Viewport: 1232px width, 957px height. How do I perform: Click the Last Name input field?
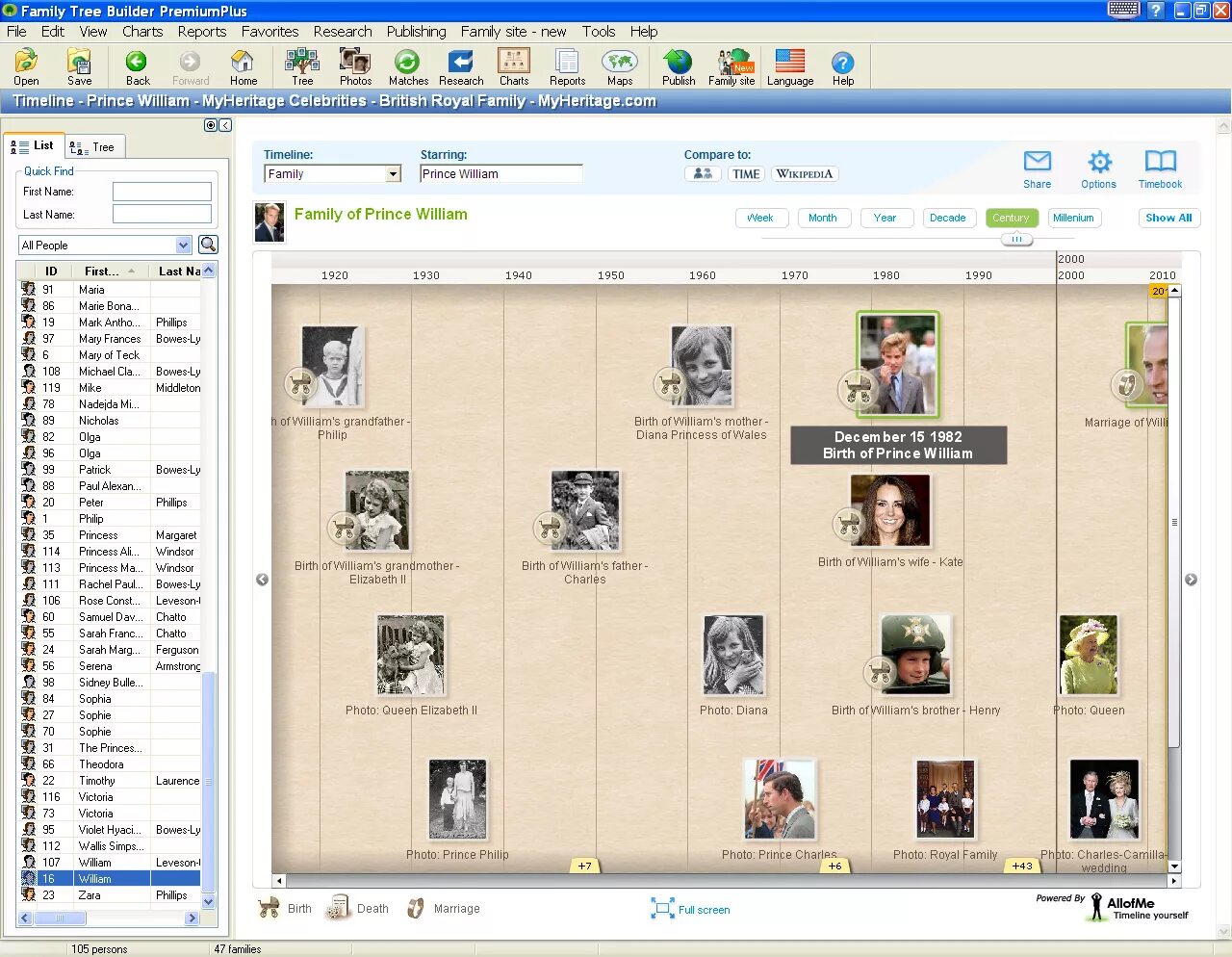point(162,214)
